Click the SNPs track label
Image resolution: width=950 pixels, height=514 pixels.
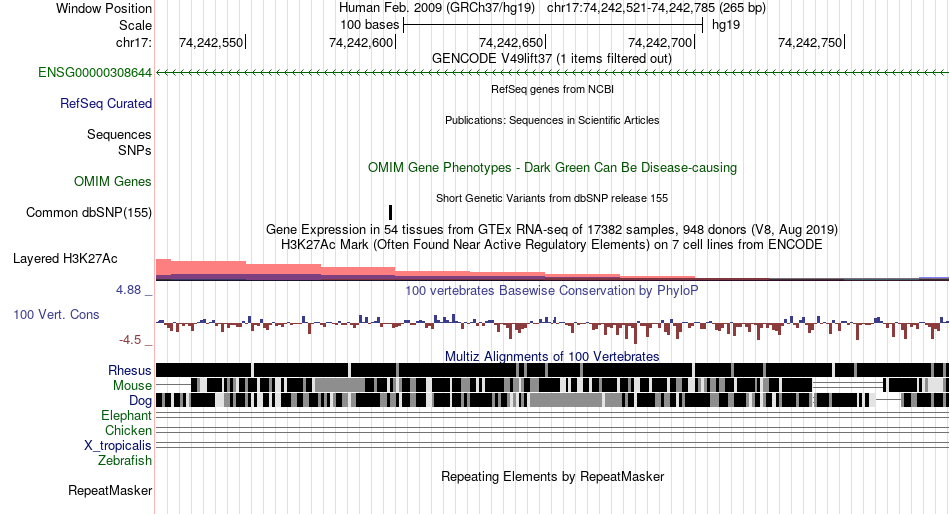[135, 150]
